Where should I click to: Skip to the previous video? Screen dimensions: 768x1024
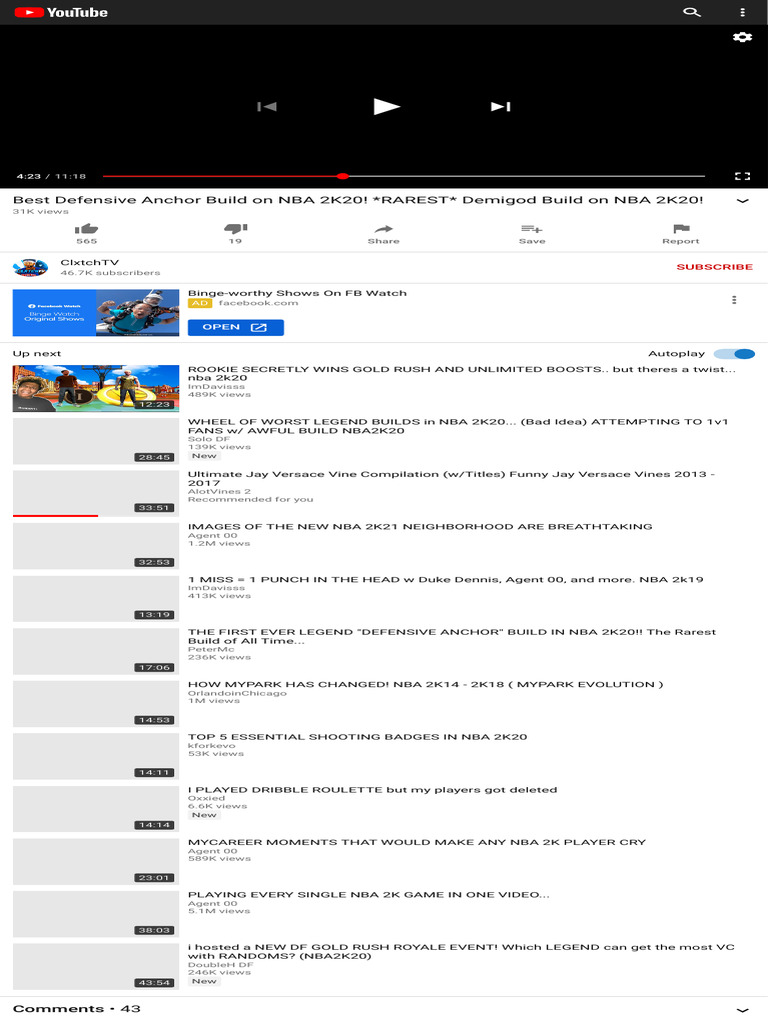267,106
